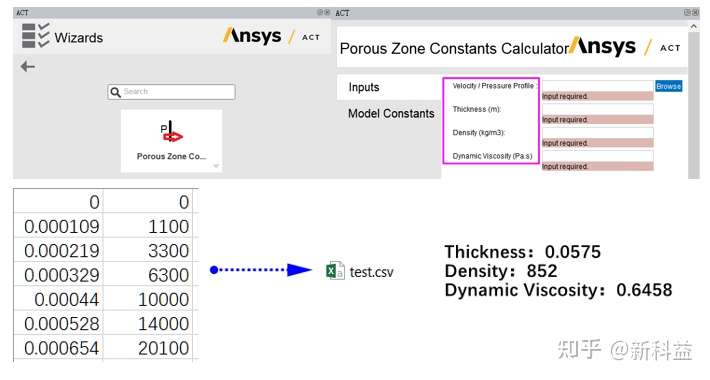Click the Density (kg/m3) input field
Screen dimensions: 710x380
pos(597,133)
